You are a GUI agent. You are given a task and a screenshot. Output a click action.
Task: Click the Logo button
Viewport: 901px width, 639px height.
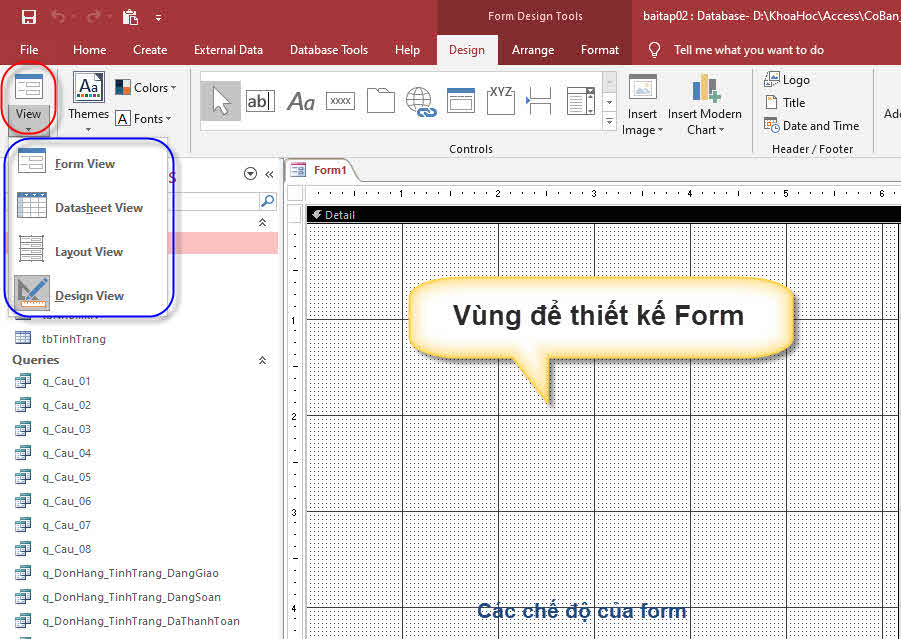787,79
